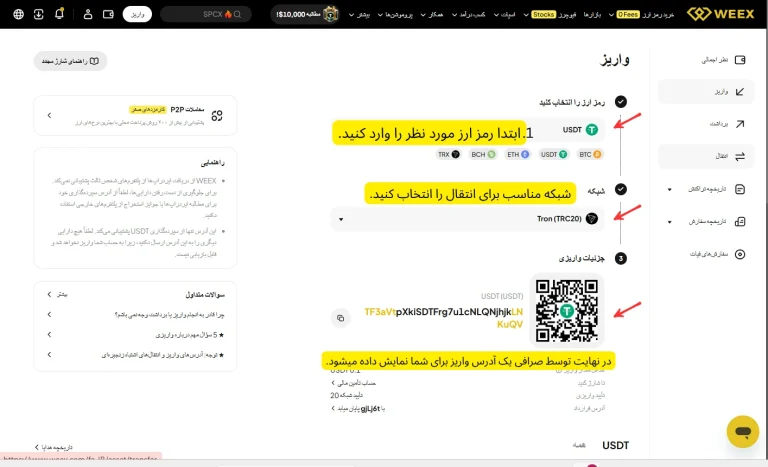Click the step one checkmark icon
Image resolution: width=768 pixels, height=467 pixels.
[x=621, y=101]
